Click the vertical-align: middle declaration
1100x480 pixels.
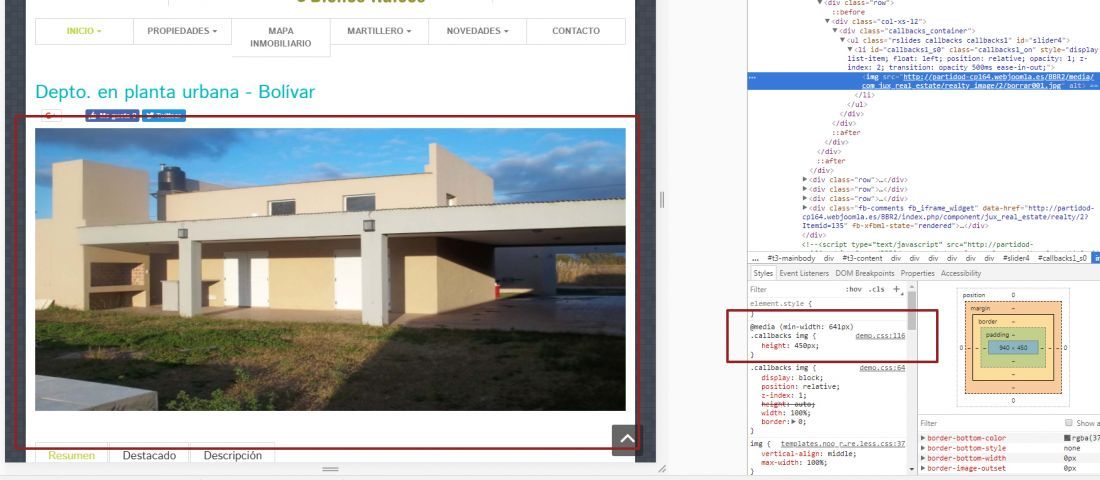click(x=809, y=453)
